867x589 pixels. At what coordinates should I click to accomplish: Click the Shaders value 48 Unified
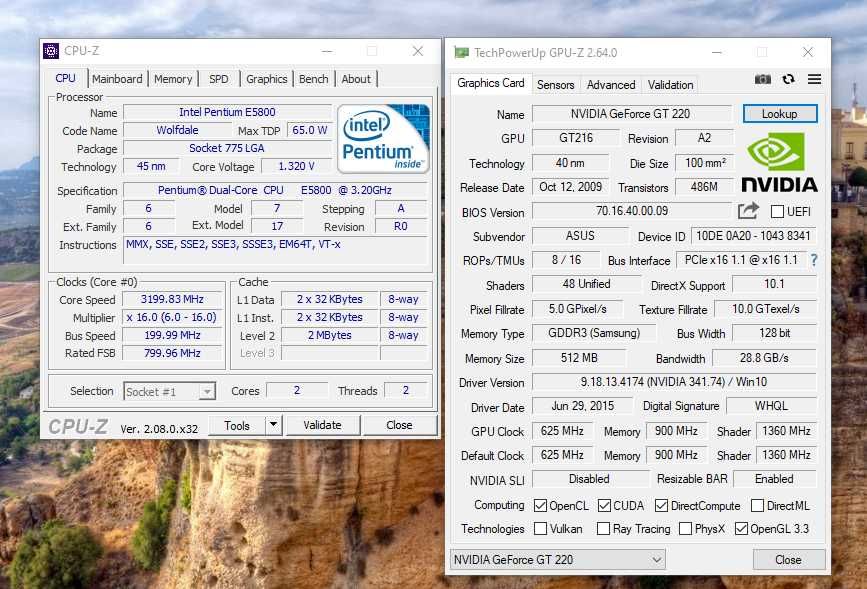pyautogui.click(x=587, y=284)
